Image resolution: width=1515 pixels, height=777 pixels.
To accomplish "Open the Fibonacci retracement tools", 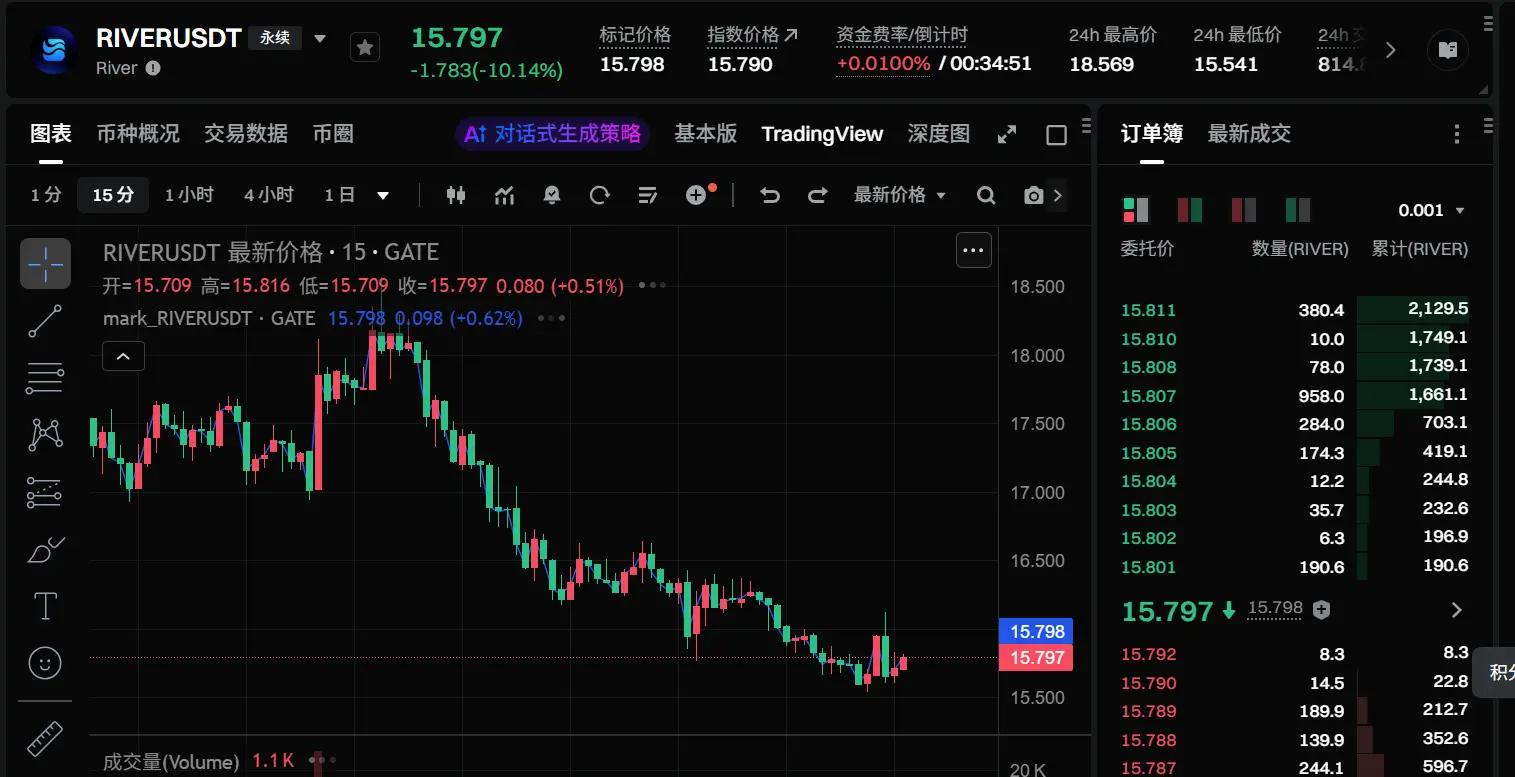I will click(45, 378).
